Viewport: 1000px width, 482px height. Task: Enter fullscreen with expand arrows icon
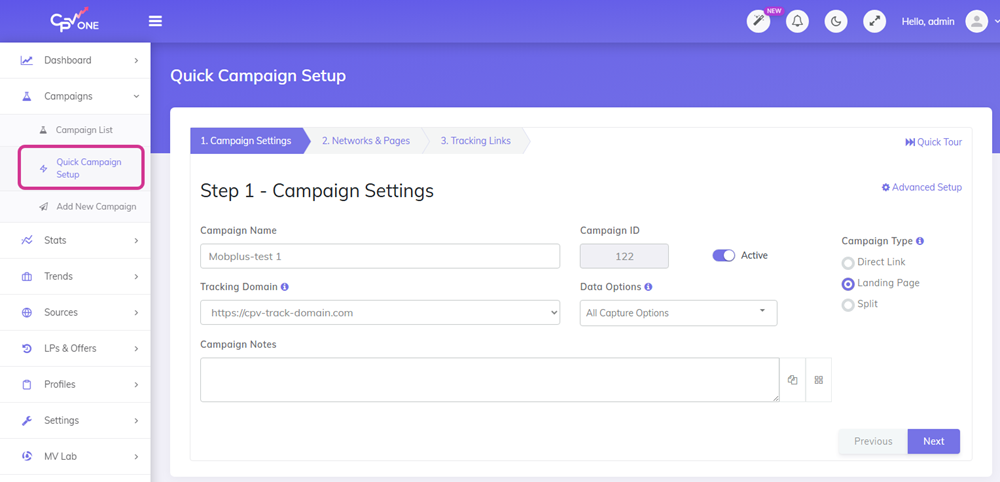(x=875, y=22)
